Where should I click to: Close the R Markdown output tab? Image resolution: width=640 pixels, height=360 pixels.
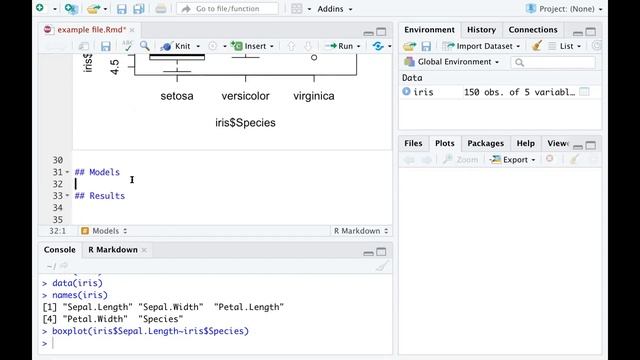[x=144, y=250]
